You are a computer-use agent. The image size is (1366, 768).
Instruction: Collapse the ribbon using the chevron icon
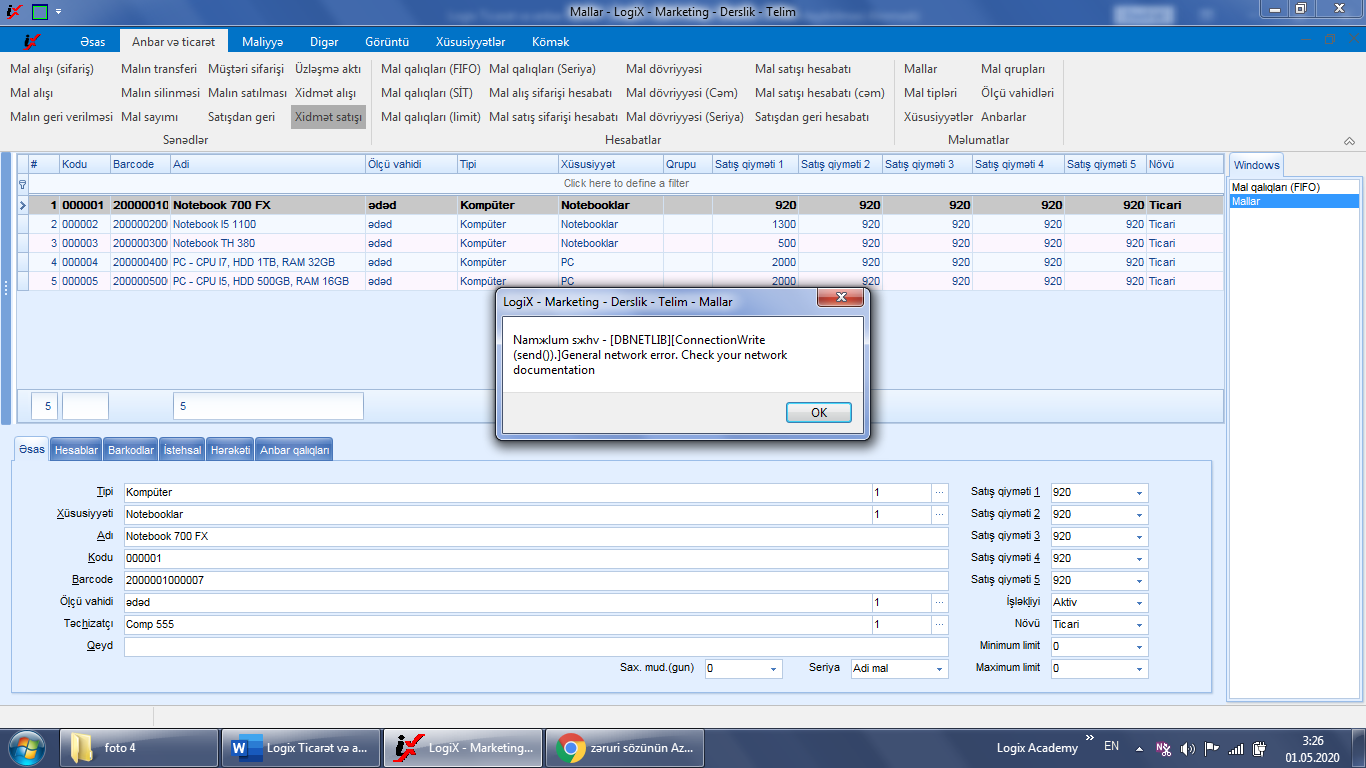pyautogui.click(x=1349, y=141)
